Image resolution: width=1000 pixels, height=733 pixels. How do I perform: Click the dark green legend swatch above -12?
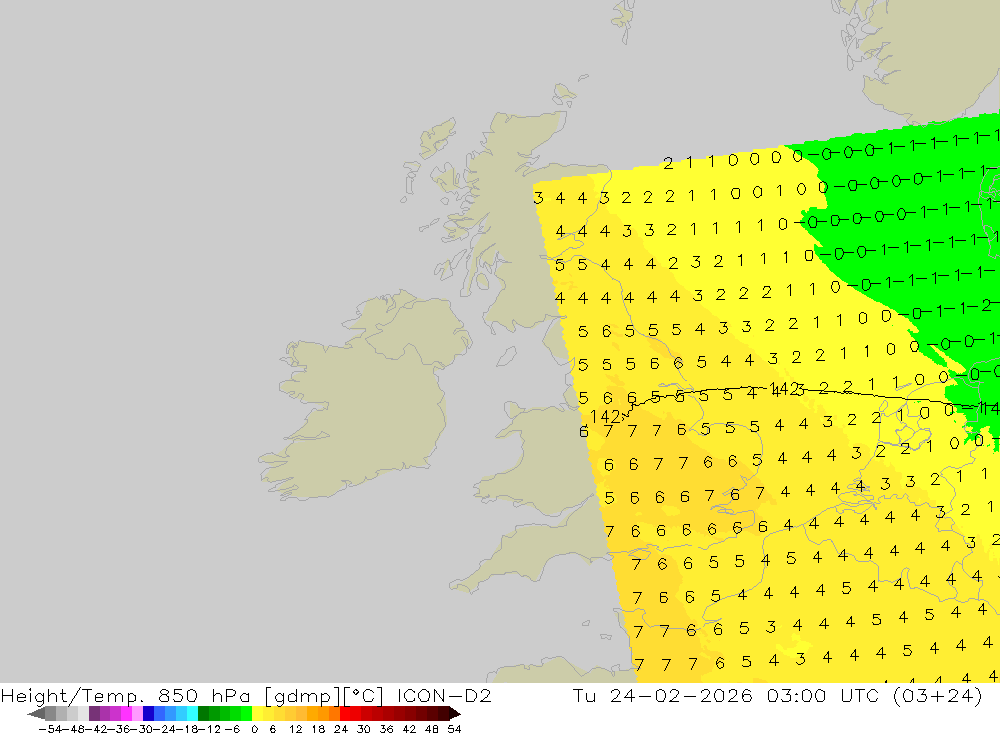[203, 713]
